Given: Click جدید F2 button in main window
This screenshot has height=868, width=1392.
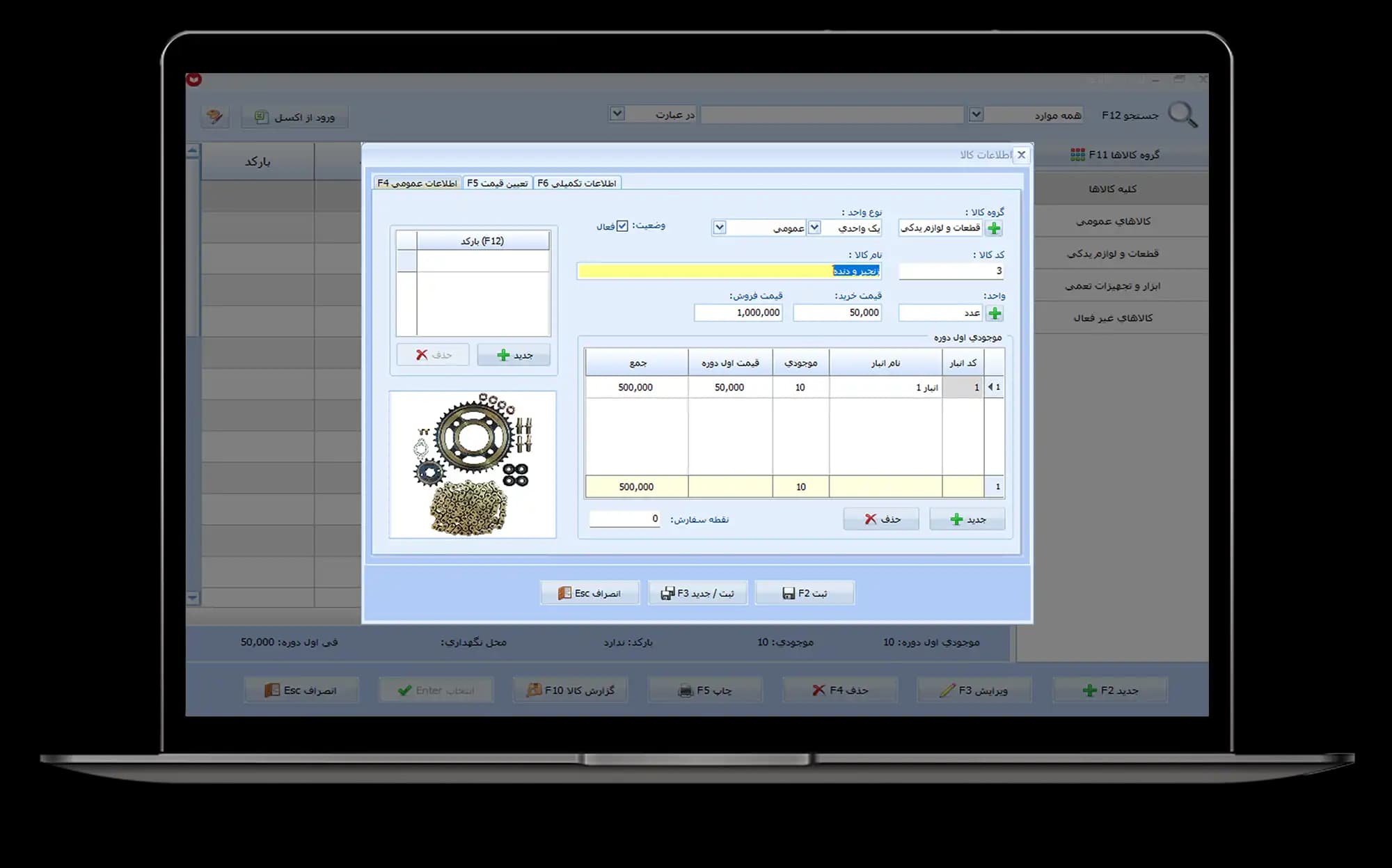Looking at the screenshot, I should pyautogui.click(x=1111, y=691).
